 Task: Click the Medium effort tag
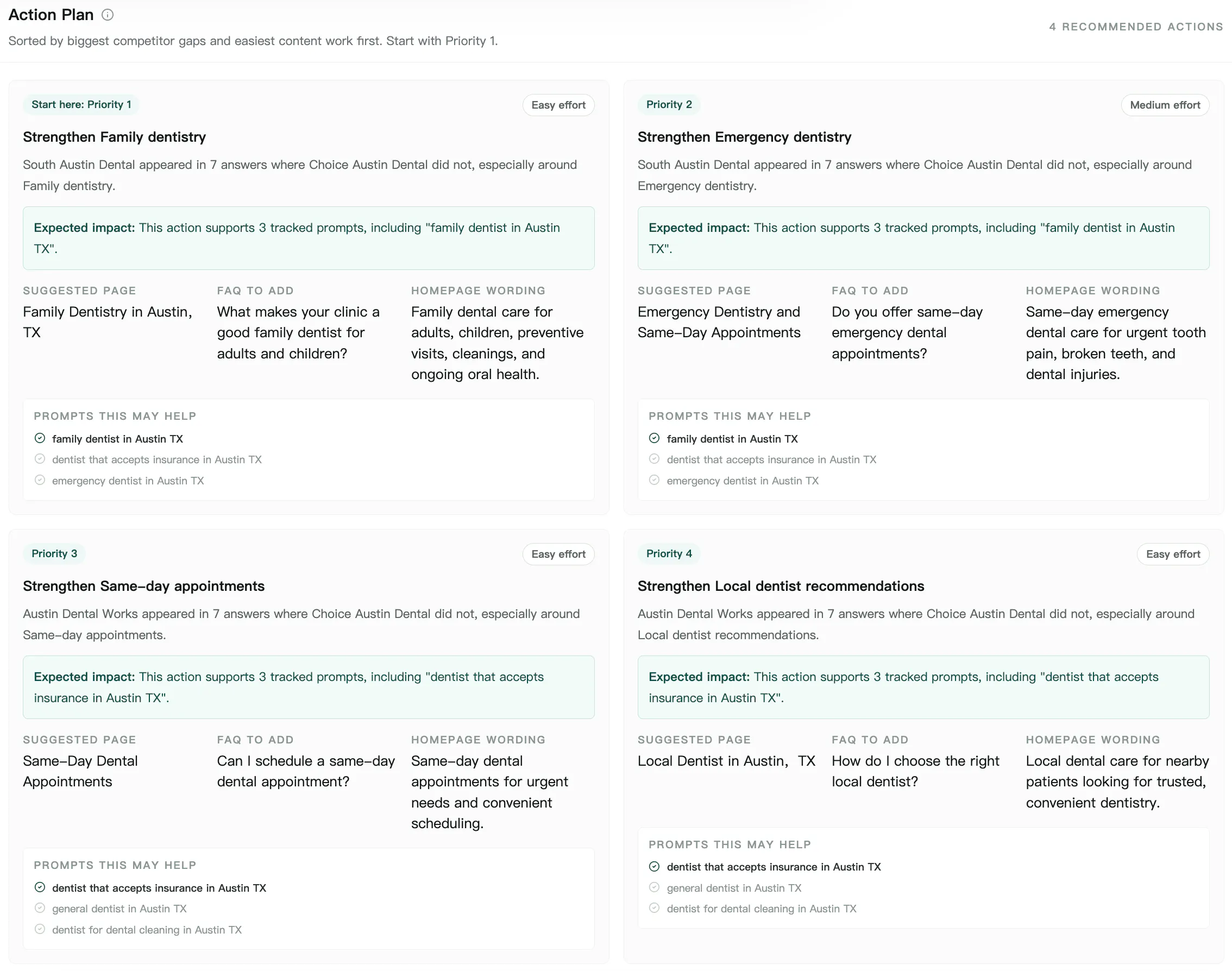tap(1165, 105)
